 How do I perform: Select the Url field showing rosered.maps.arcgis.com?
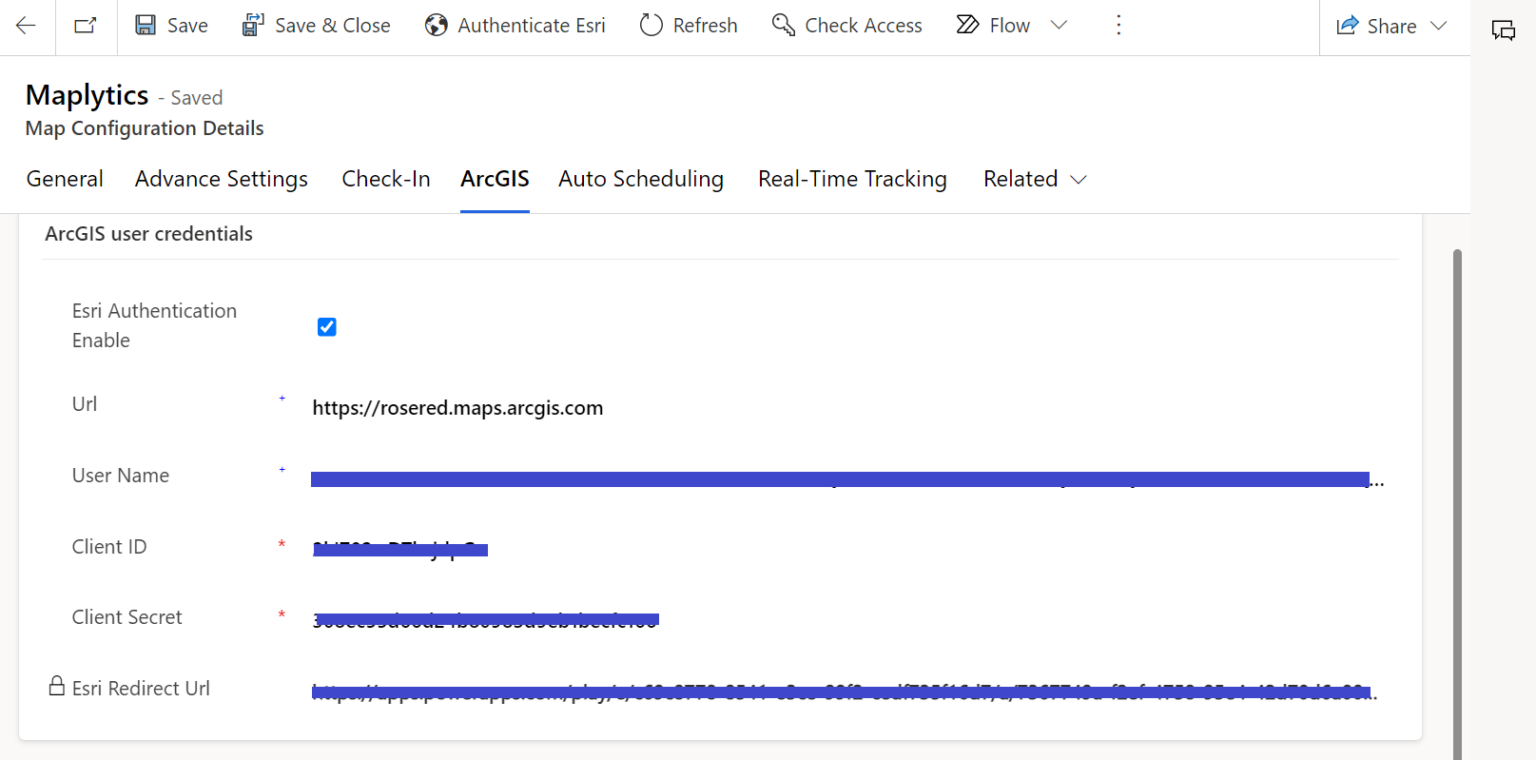pos(457,407)
